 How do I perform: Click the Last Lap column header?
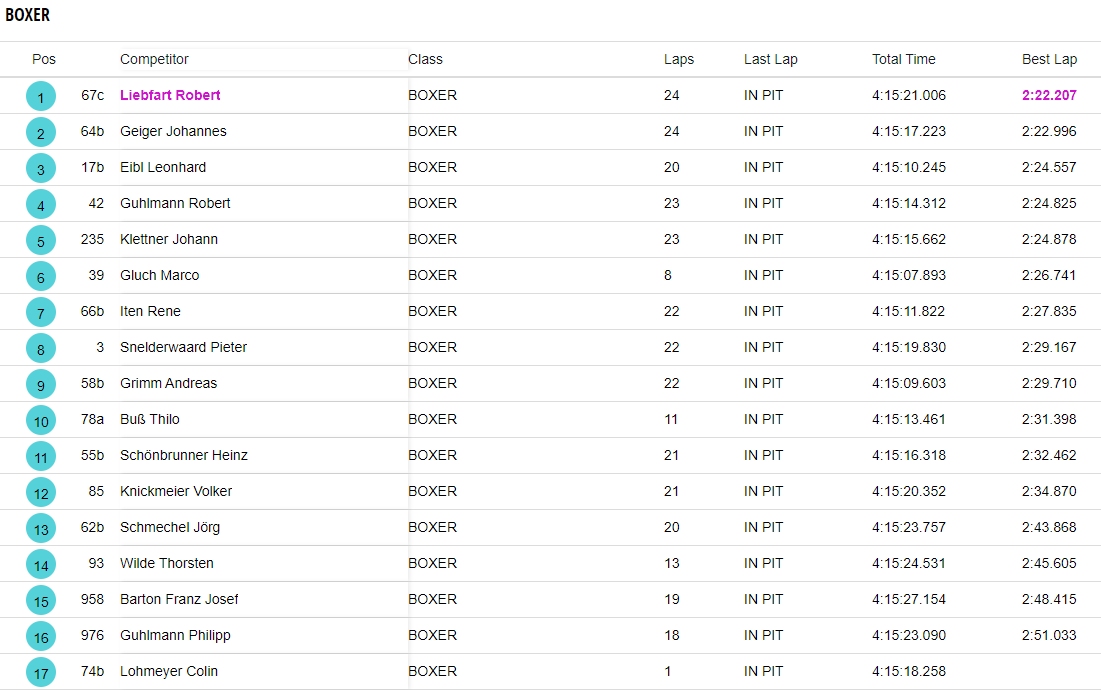[x=770, y=59]
